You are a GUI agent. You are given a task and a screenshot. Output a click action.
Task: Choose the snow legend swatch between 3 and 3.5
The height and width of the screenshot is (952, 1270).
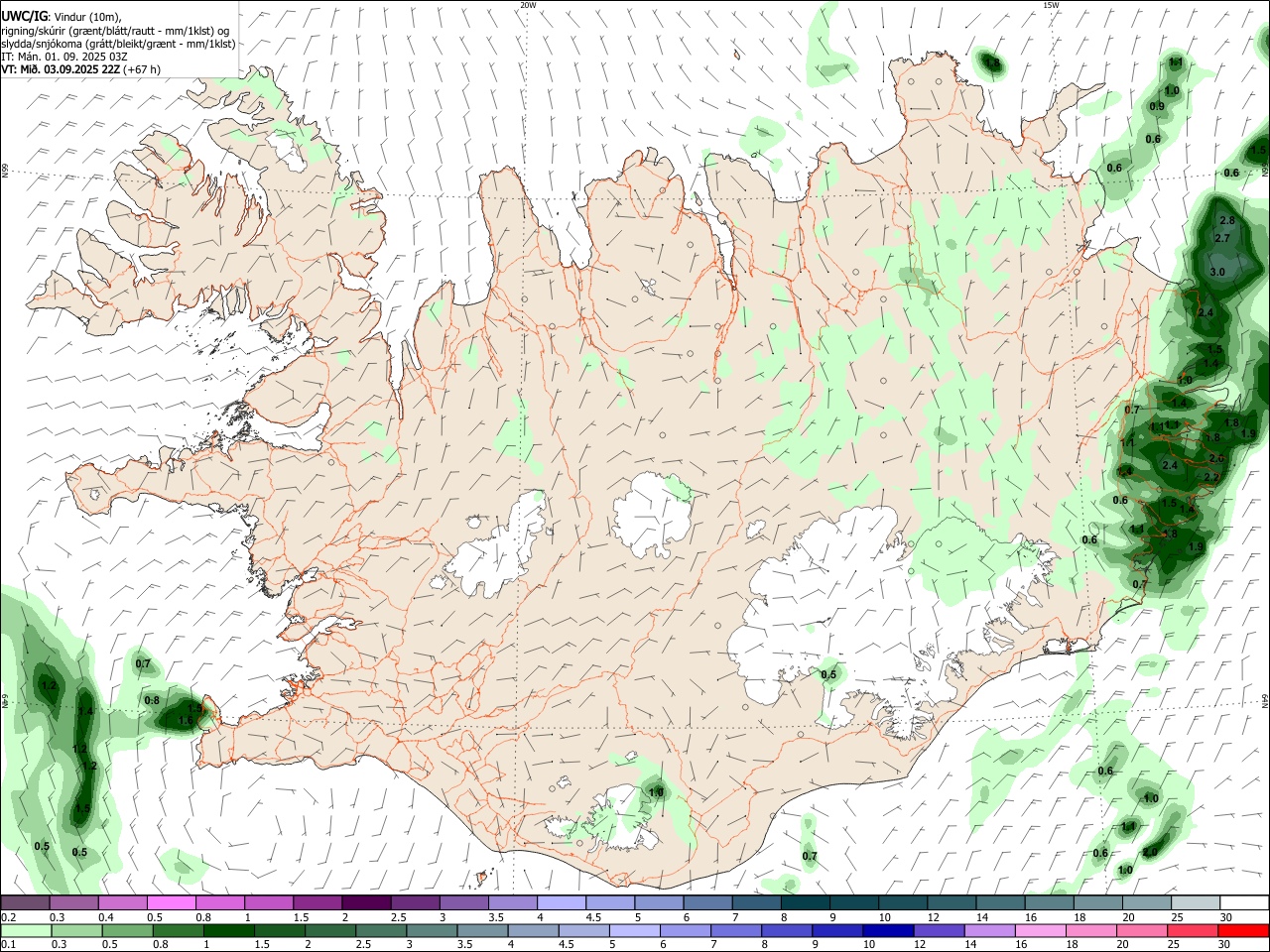coord(463,902)
